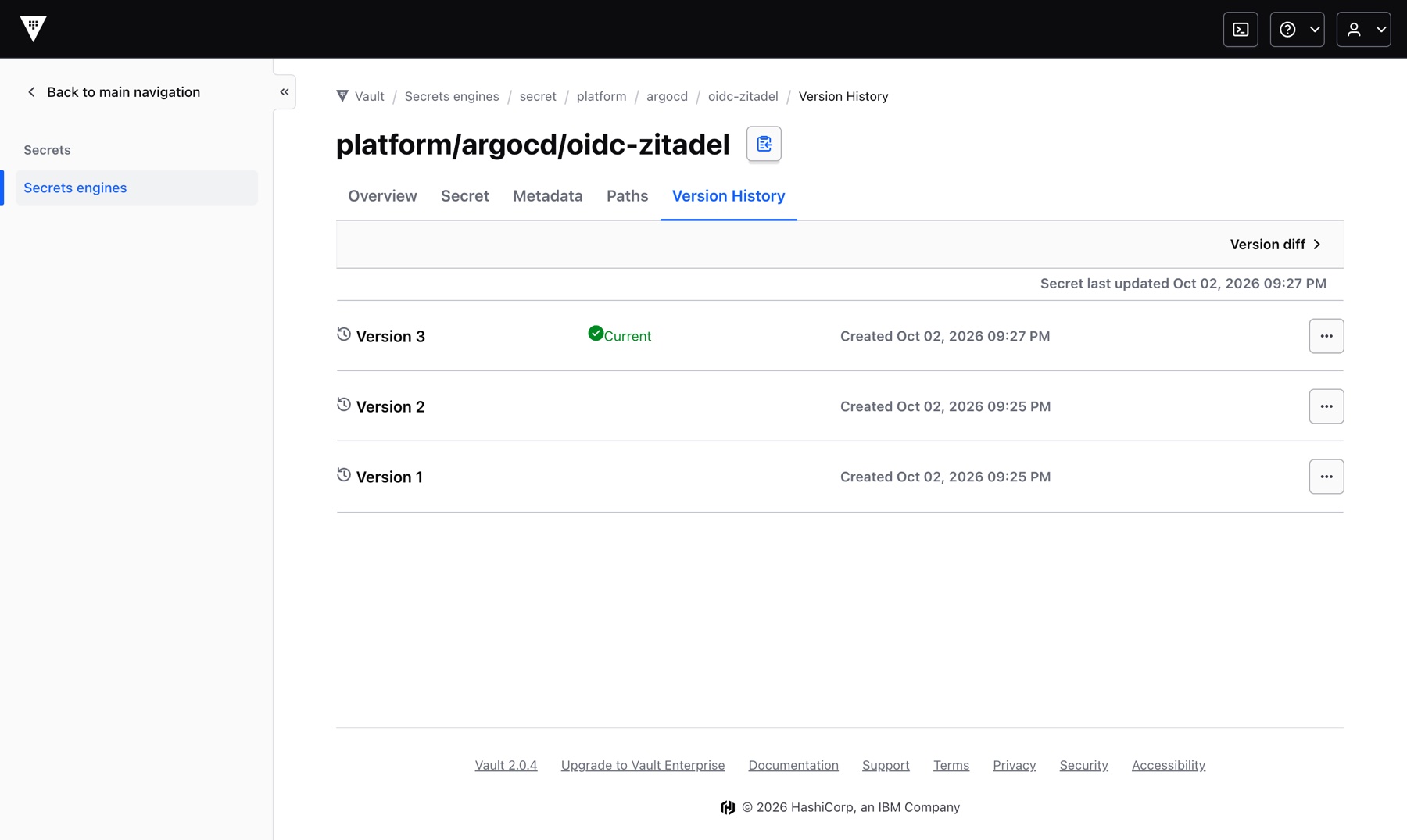Copy secret path with clipboard icon

(x=764, y=144)
